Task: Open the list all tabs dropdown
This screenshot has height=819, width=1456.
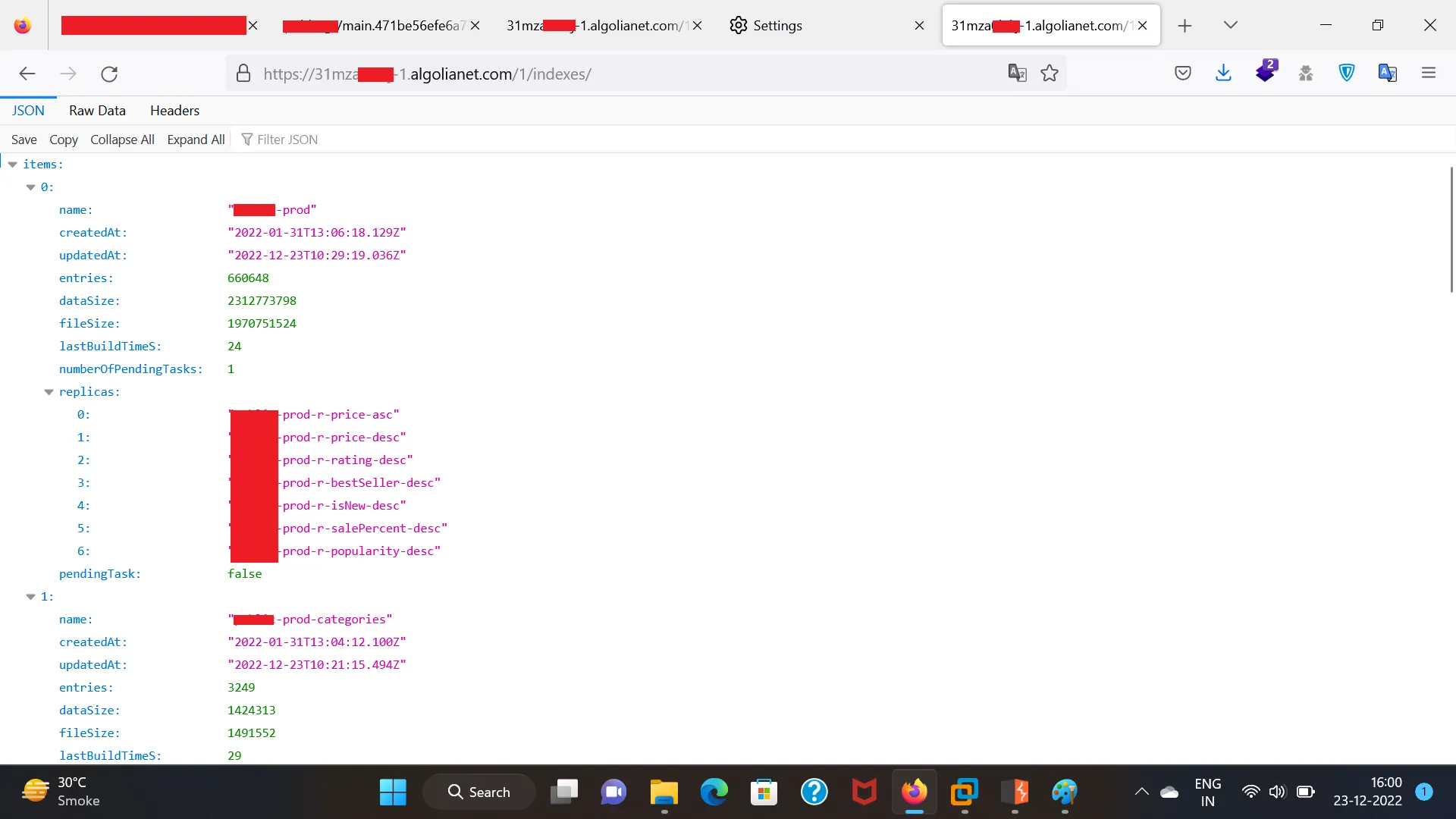Action: [x=1231, y=25]
